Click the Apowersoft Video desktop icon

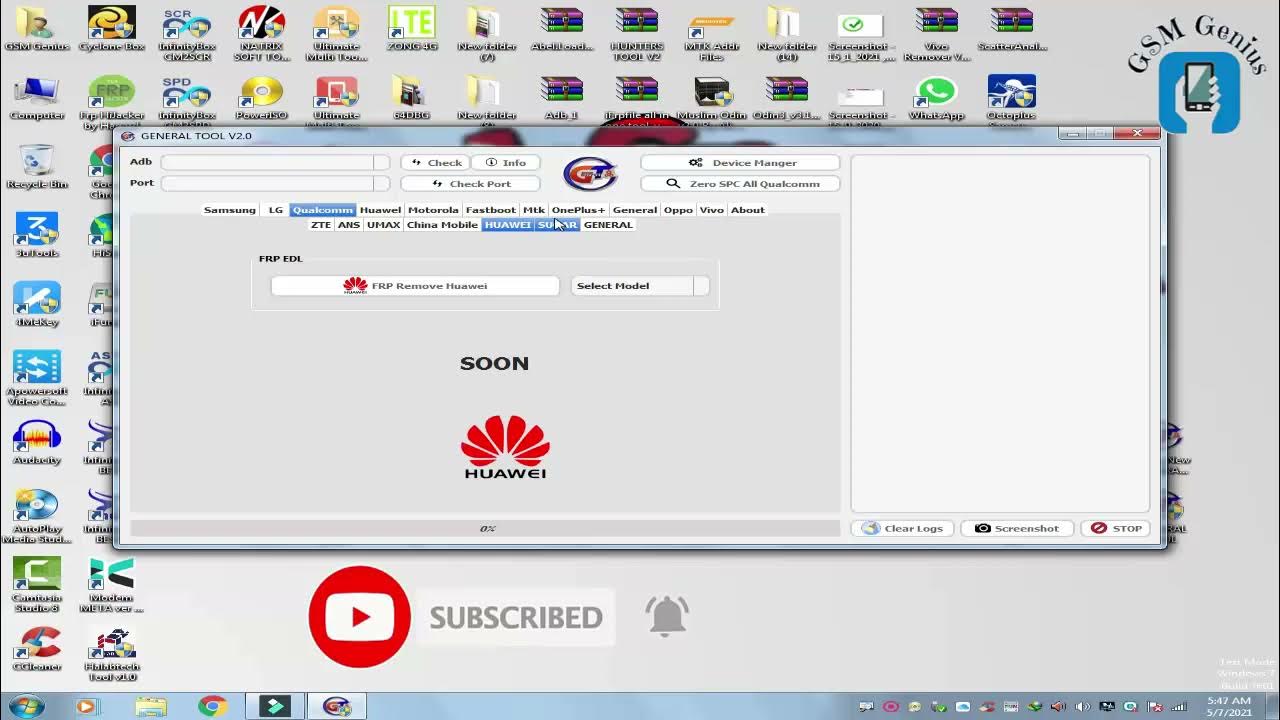tap(37, 378)
